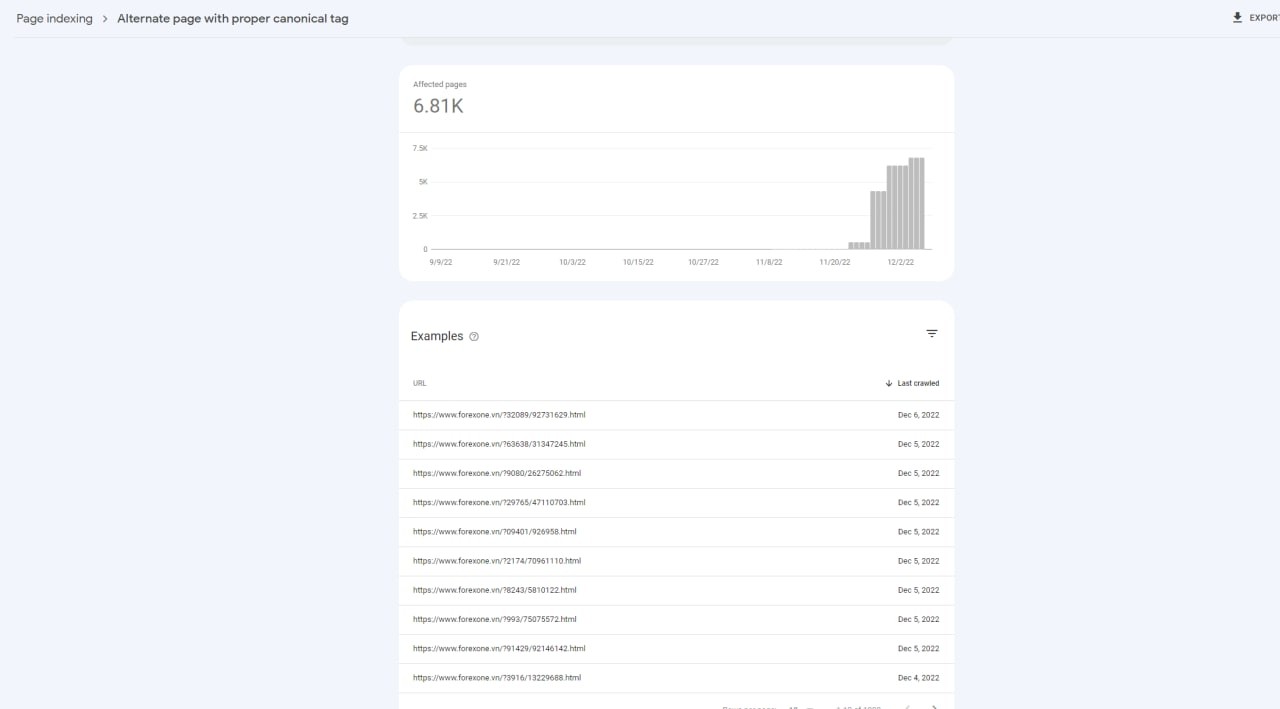Viewport: 1280px width, 709px height.
Task: Toggle the Last crawled sort arrow
Action: tap(888, 383)
